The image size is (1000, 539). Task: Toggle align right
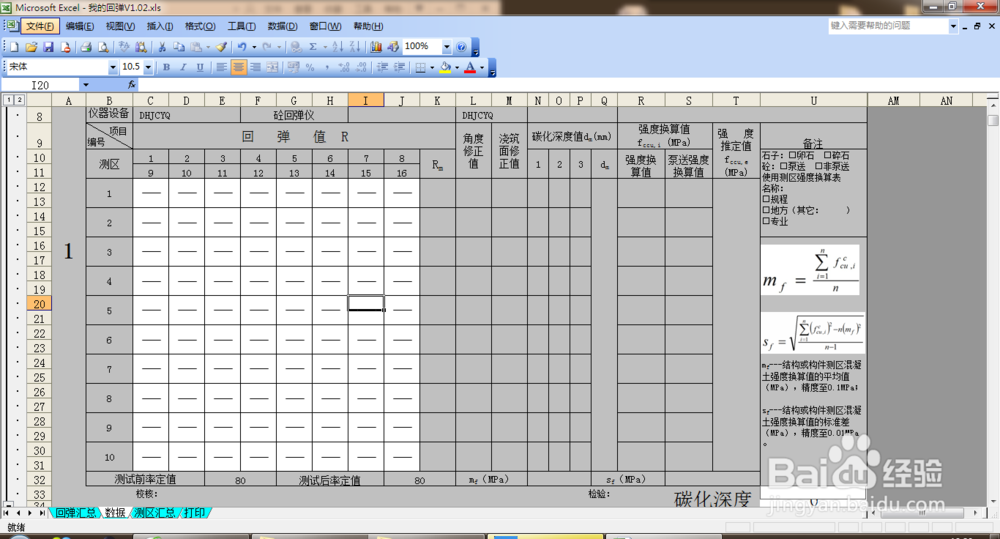point(255,67)
